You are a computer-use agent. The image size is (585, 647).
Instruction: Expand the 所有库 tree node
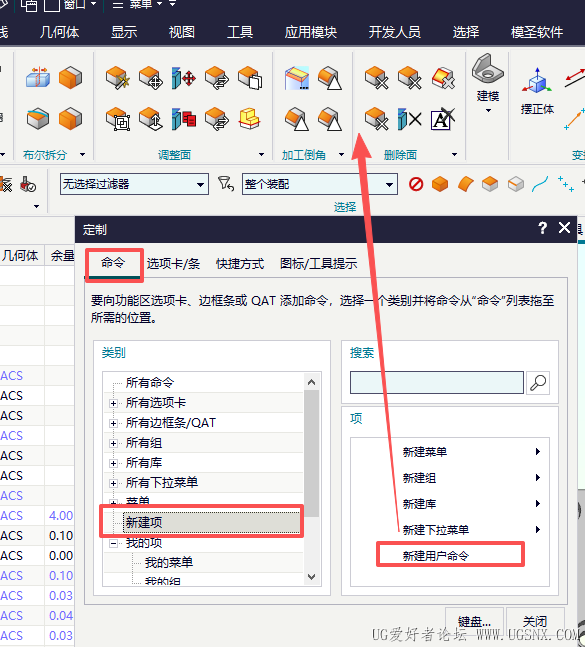point(113,463)
